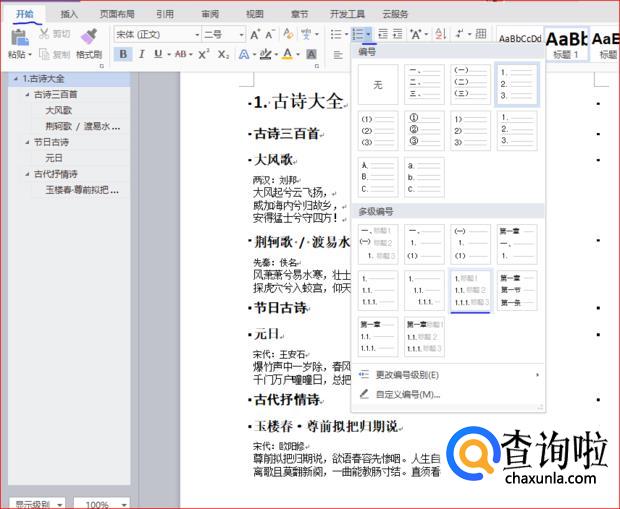Viewport: 620px width, 509px height.
Task: Collapse the 古诗三百首 outline node
Action: [x=28, y=95]
